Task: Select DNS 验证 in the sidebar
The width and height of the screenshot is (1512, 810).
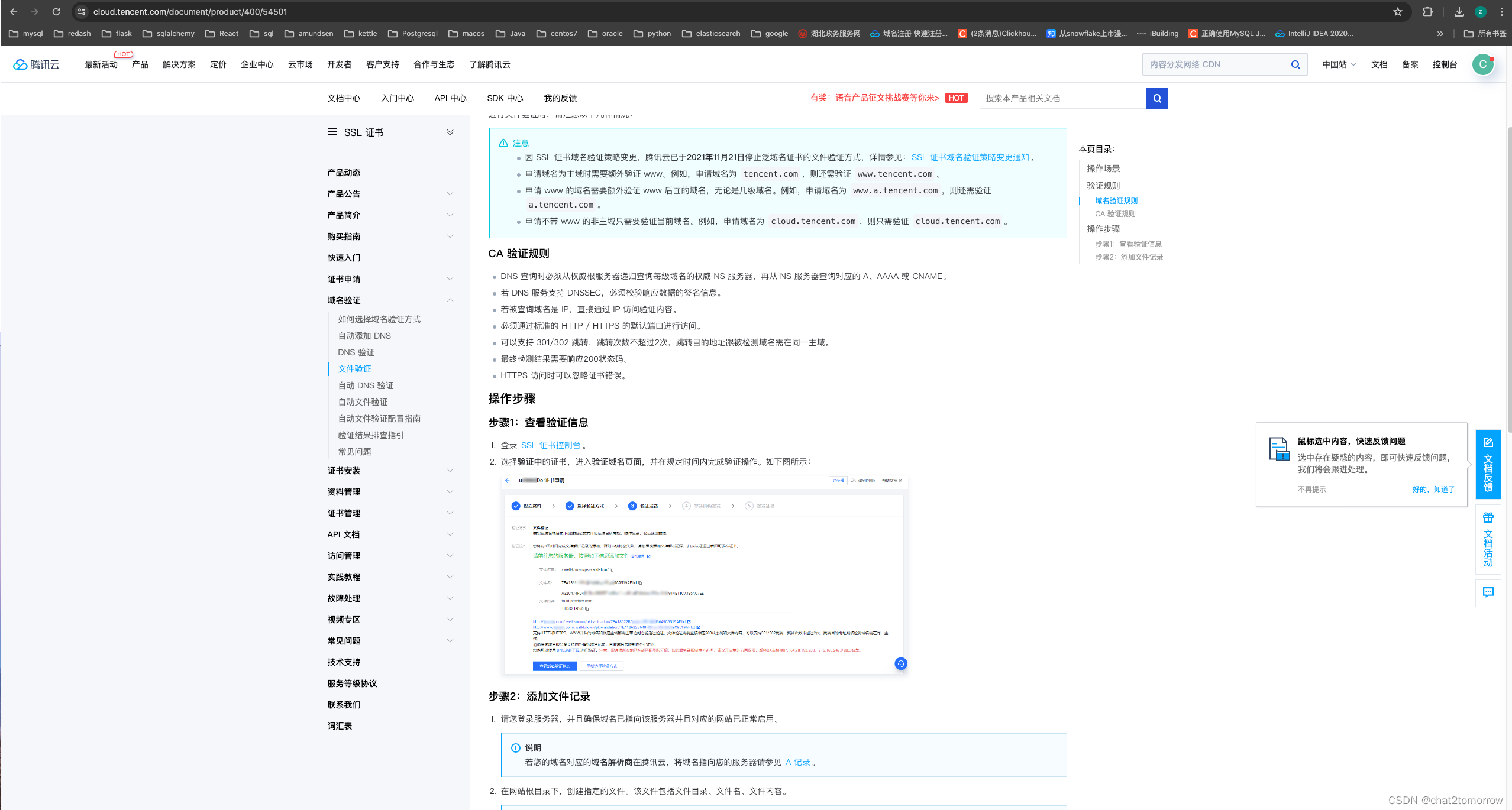Action: tap(356, 352)
